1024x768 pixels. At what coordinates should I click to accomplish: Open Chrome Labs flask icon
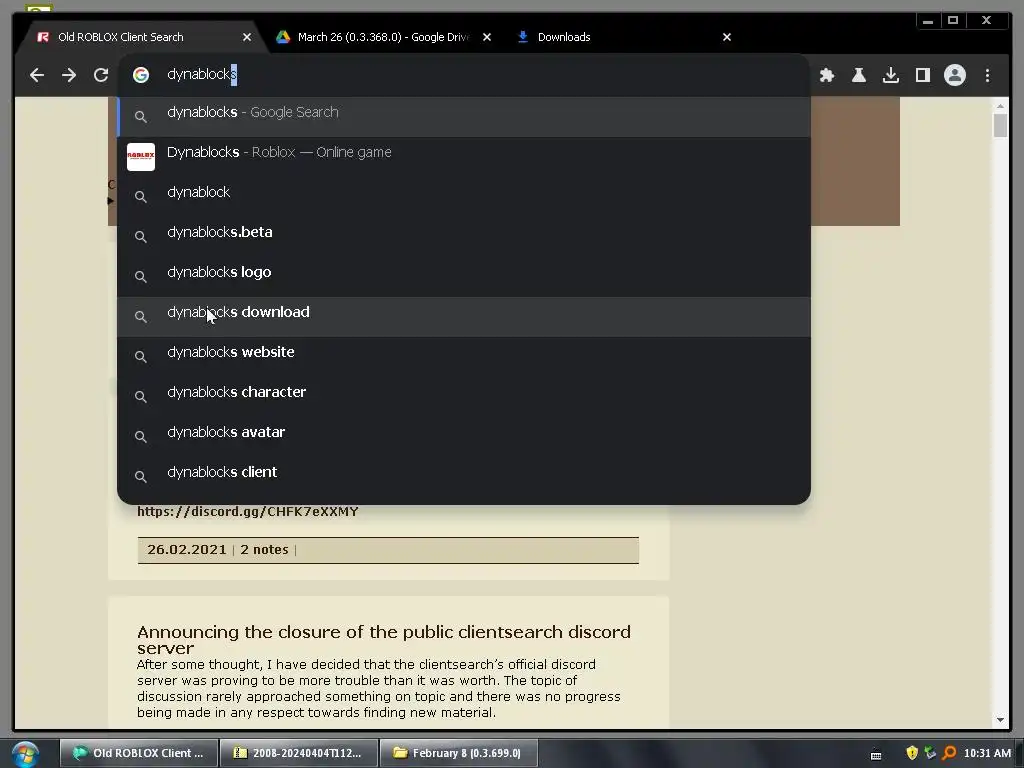click(x=859, y=75)
